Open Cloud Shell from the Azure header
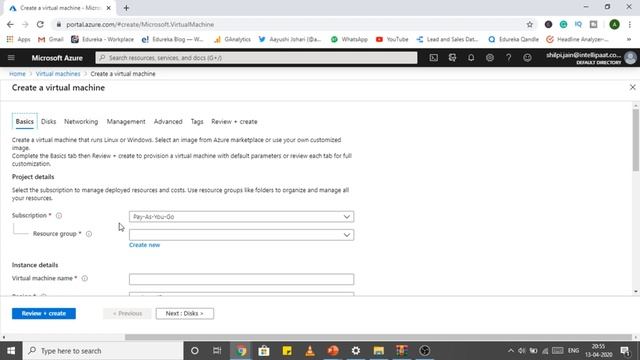 point(433,58)
